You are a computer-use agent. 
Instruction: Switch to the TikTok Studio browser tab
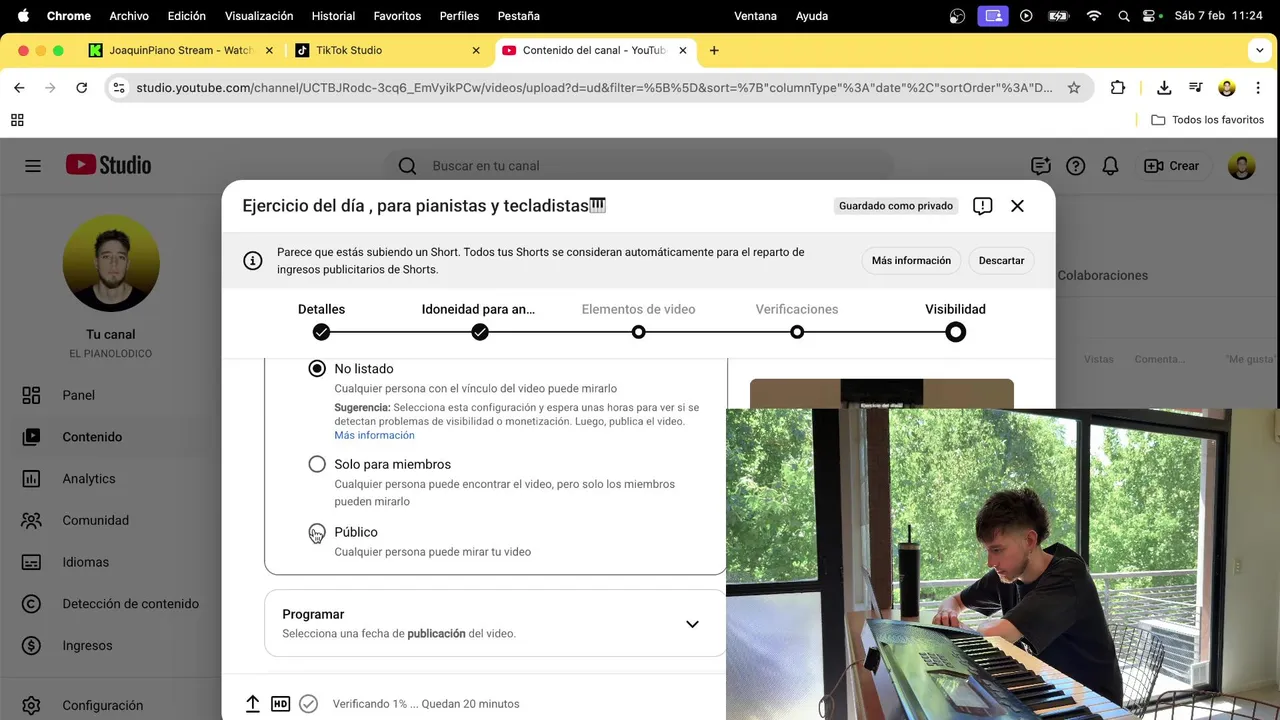click(385, 50)
